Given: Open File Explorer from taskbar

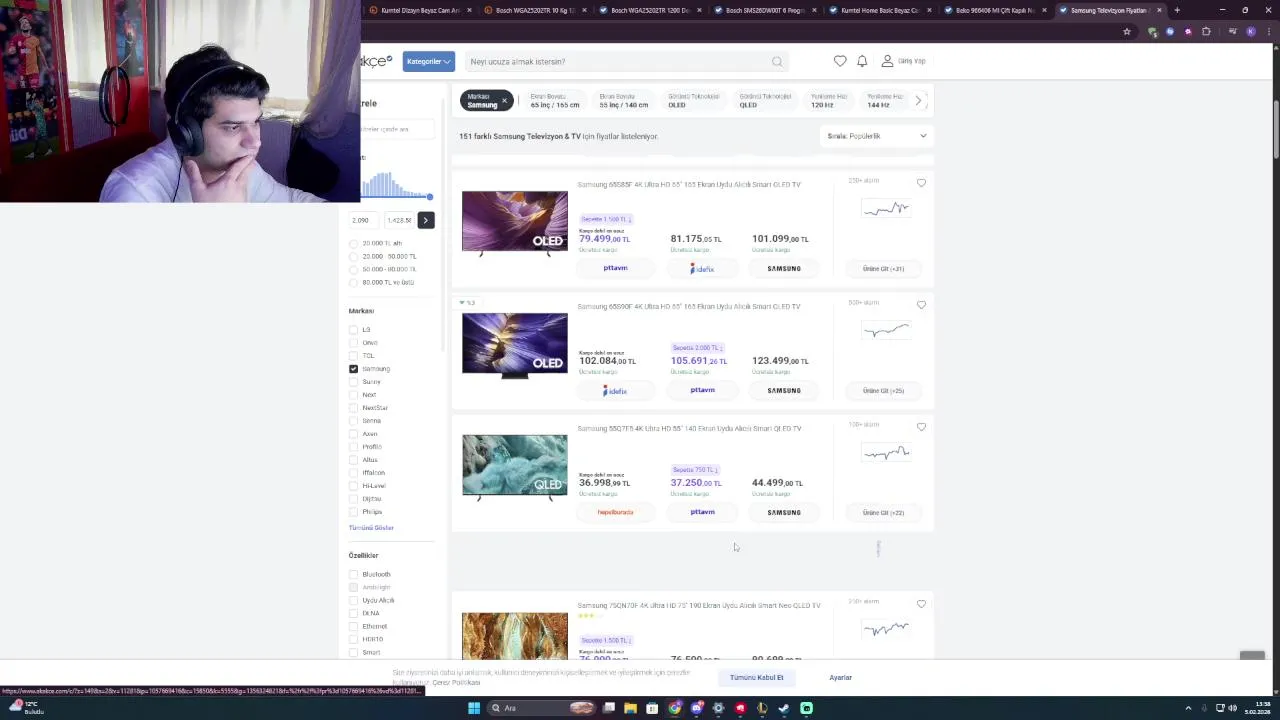Looking at the screenshot, I should click(630, 708).
